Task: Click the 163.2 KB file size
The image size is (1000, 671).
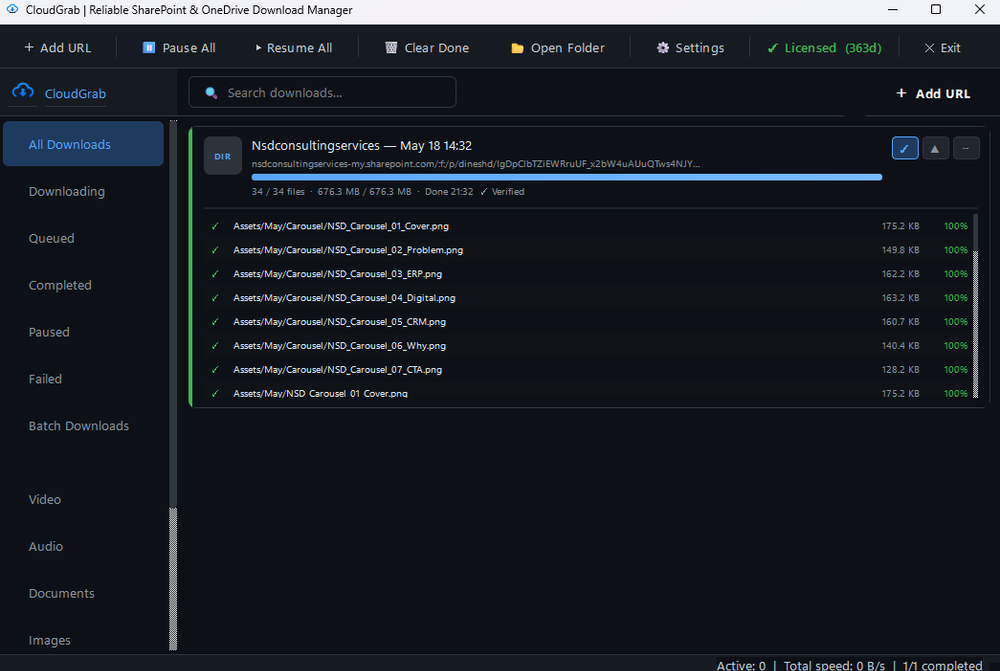Action: pyautogui.click(x=901, y=298)
